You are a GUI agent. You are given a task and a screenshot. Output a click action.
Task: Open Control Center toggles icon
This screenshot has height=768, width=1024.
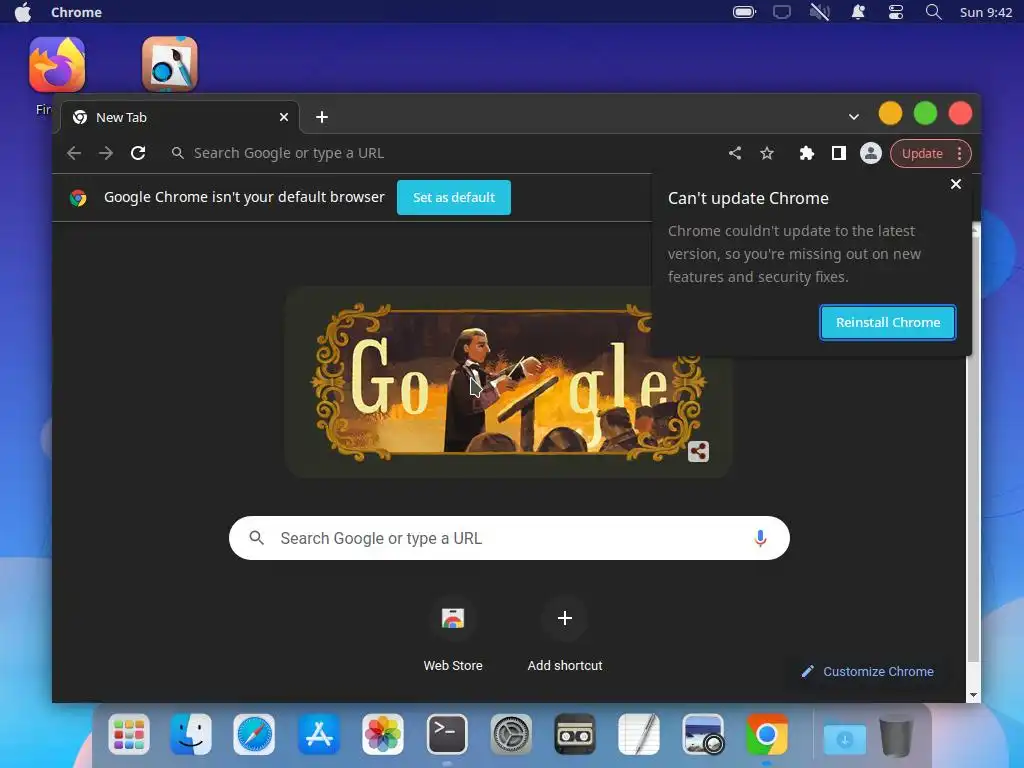[896, 12]
